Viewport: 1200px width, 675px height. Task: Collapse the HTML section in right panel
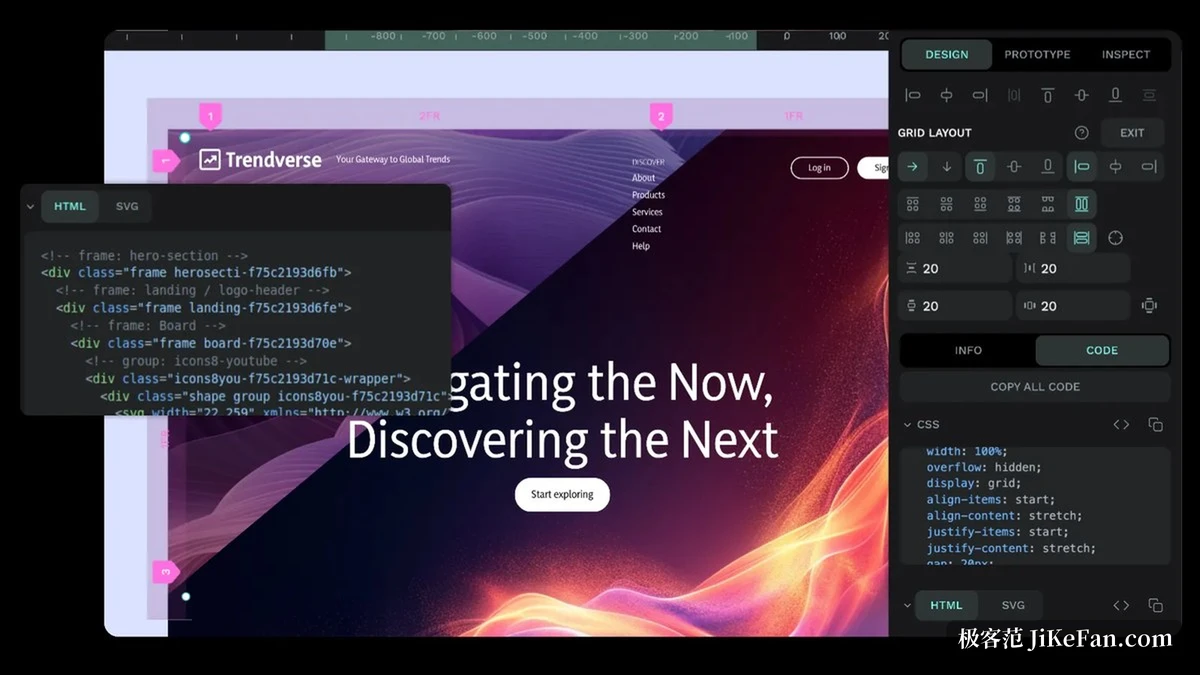(907, 605)
